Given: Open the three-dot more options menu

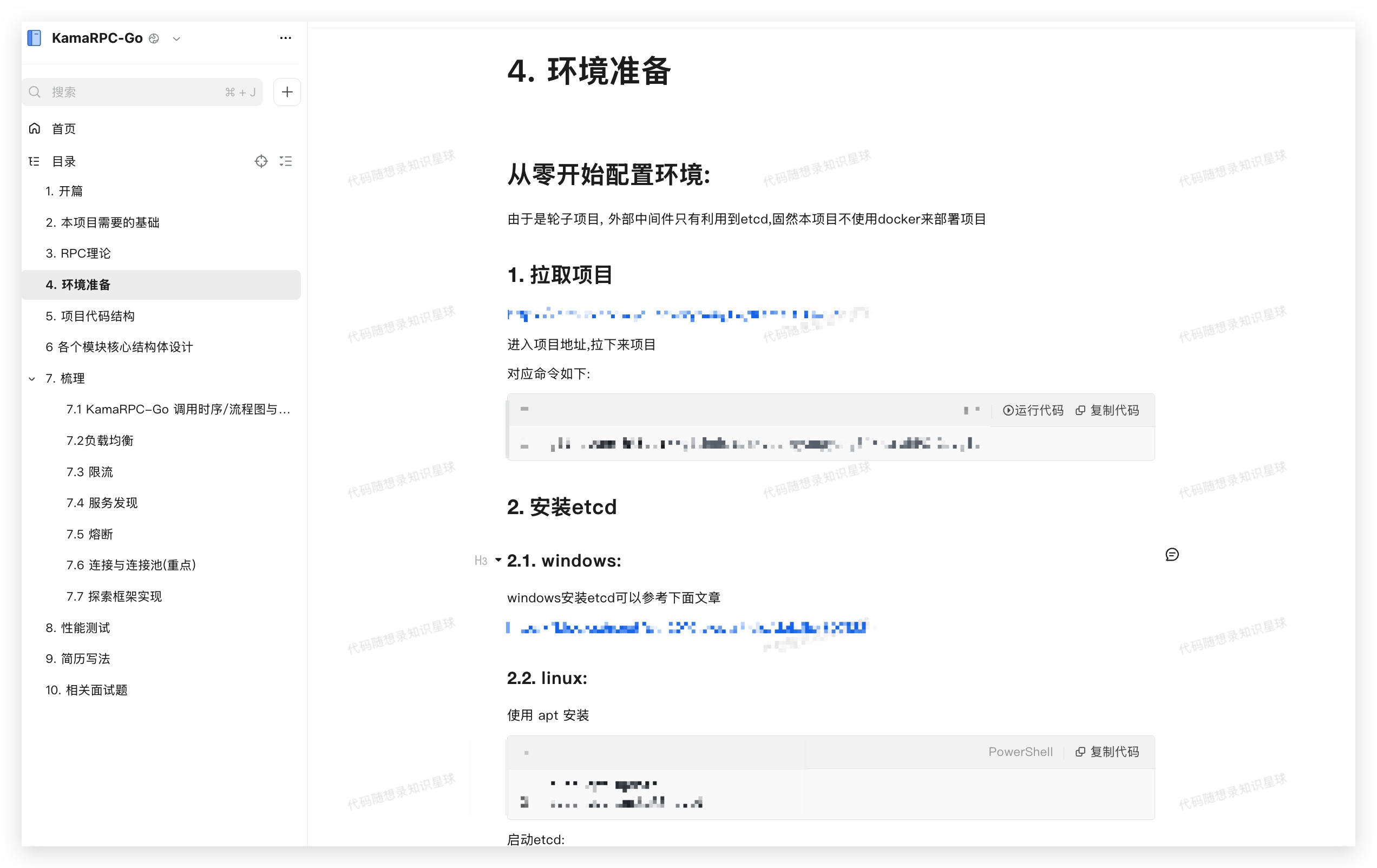Looking at the screenshot, I should pos(285,38).
